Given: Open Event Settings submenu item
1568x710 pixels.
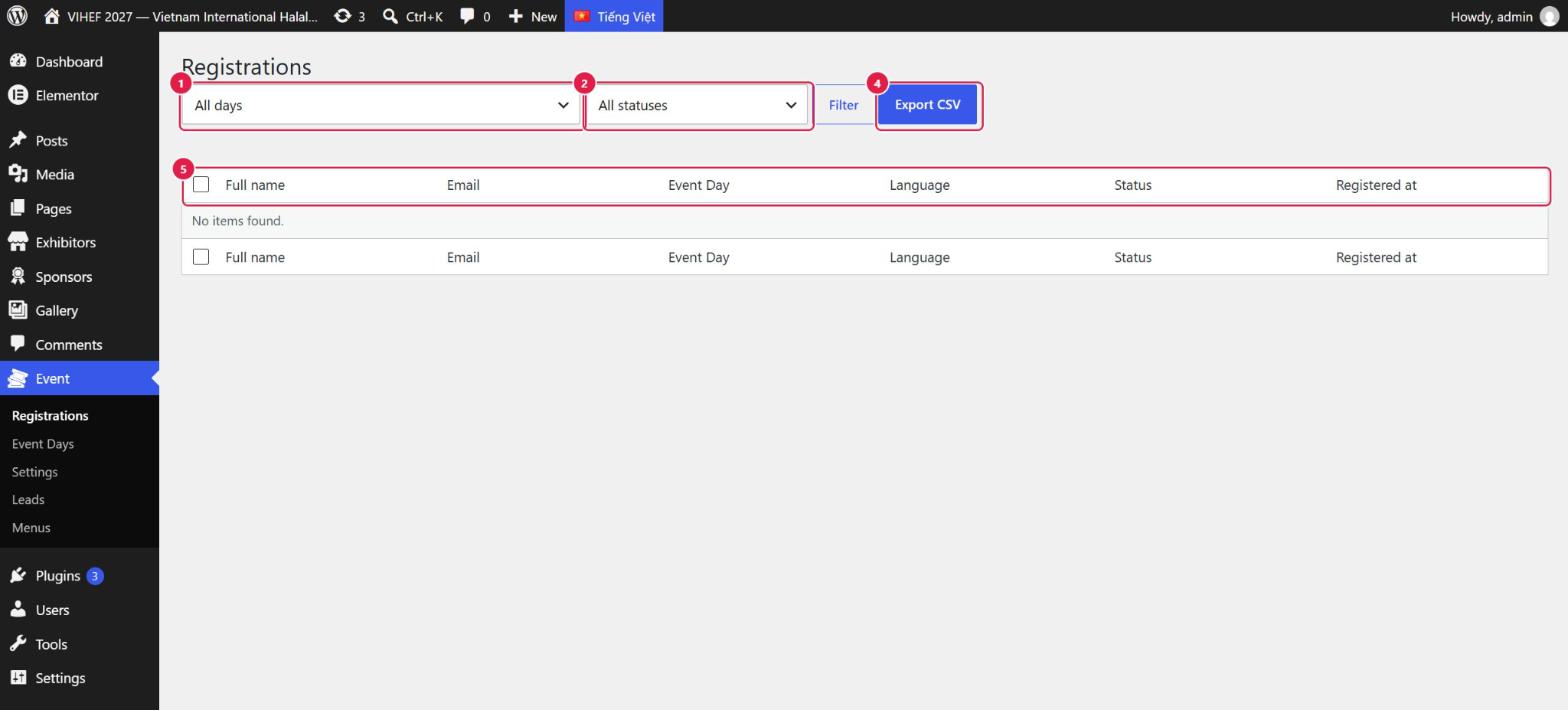Looking at the screenshot, I should click(x=35, y=471).
